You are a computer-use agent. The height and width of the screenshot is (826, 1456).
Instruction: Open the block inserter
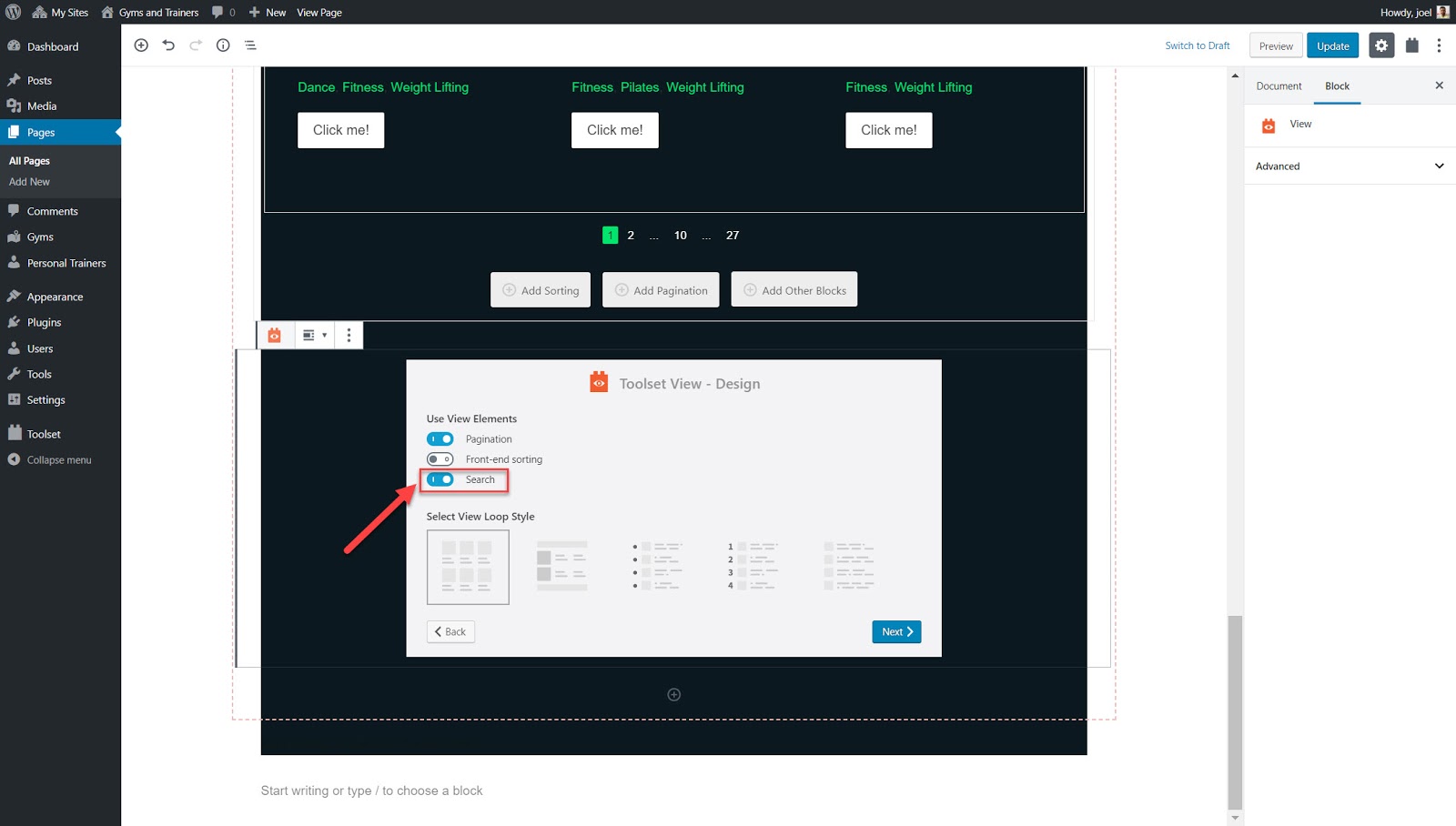(x=141, y=45)
